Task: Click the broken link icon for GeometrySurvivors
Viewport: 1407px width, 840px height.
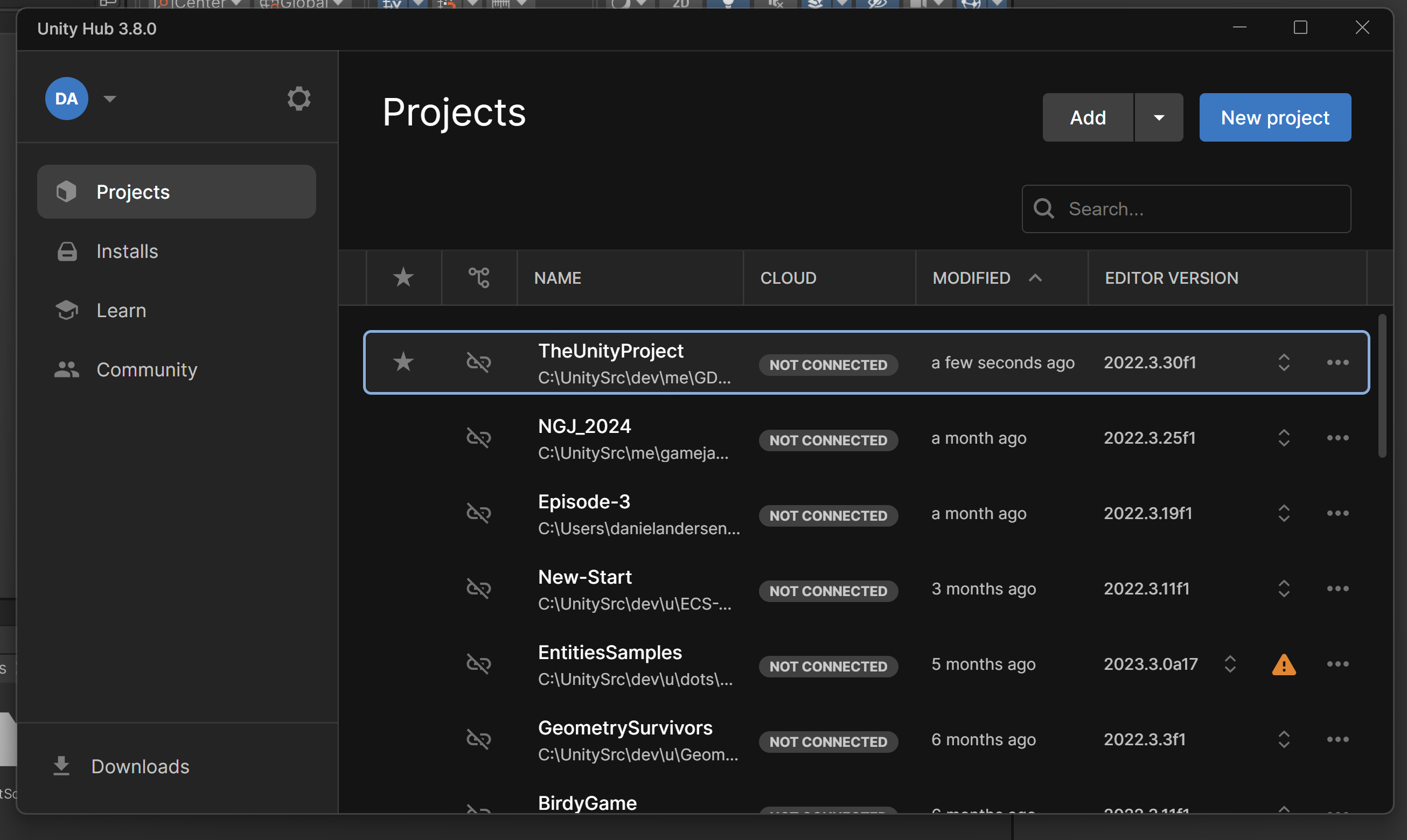Action: [x=478, y=739]
